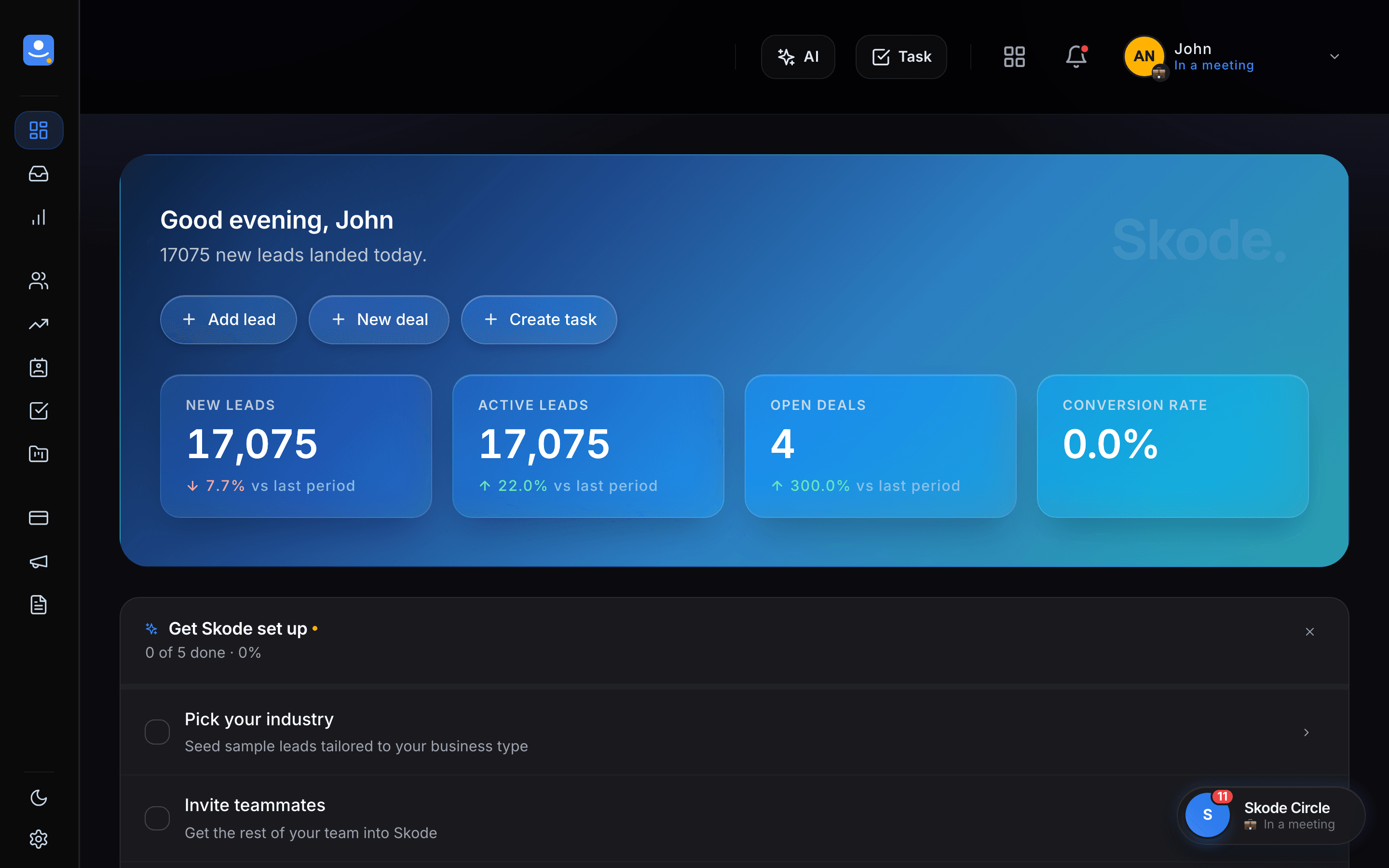Screen dimensions: 1389x868
Task: Click the 0 of 5 done progress text
Action: pyautogui.click(x=203, y=653)
